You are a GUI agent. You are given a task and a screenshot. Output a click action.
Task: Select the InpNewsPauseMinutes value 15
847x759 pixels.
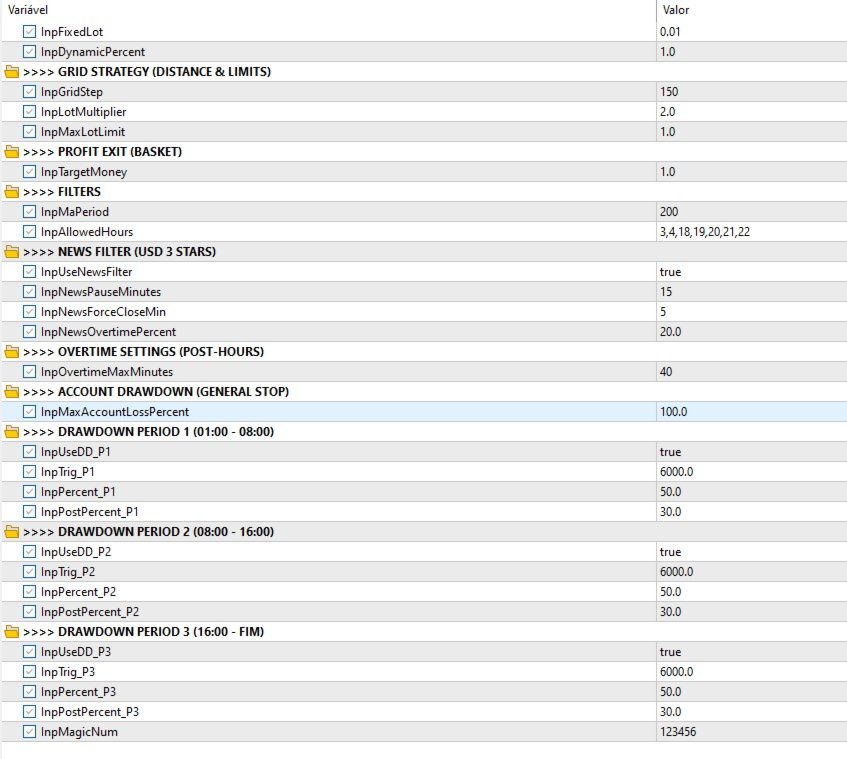point(666,292)
